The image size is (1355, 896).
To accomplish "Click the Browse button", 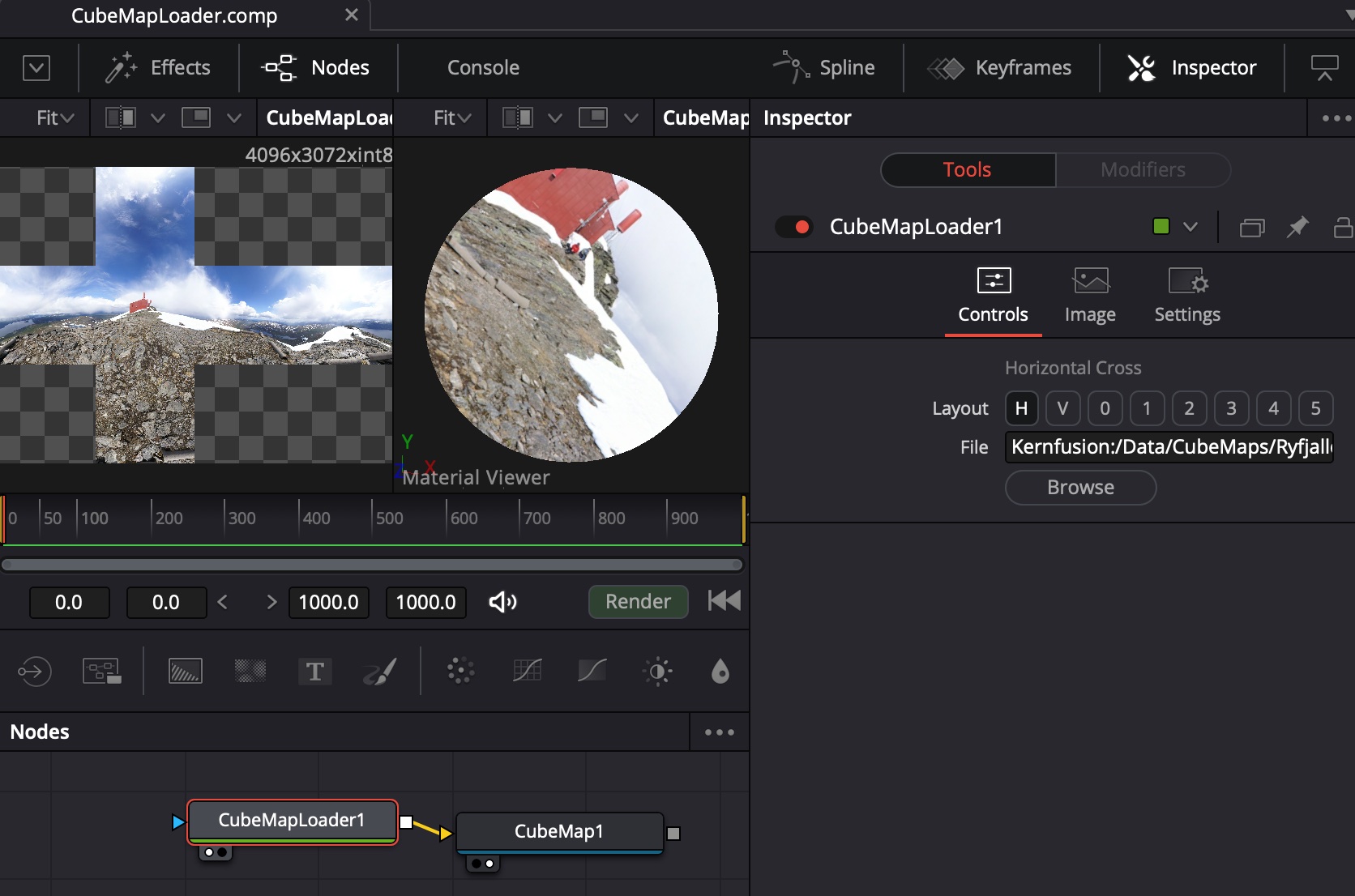I will pyautogui.click(x=1080, y=488).
